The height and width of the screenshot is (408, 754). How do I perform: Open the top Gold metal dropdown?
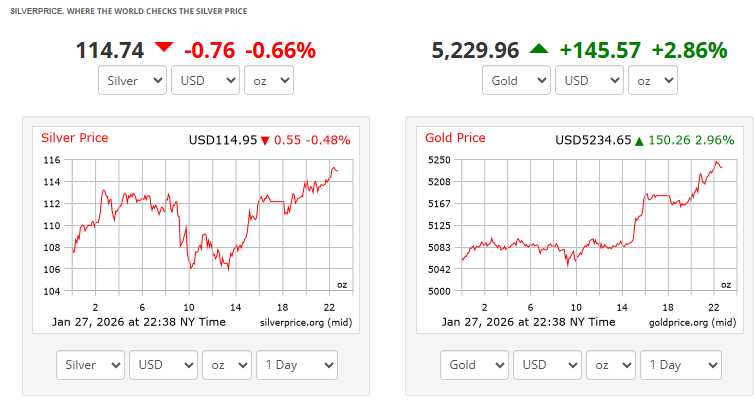pos(516,80)
